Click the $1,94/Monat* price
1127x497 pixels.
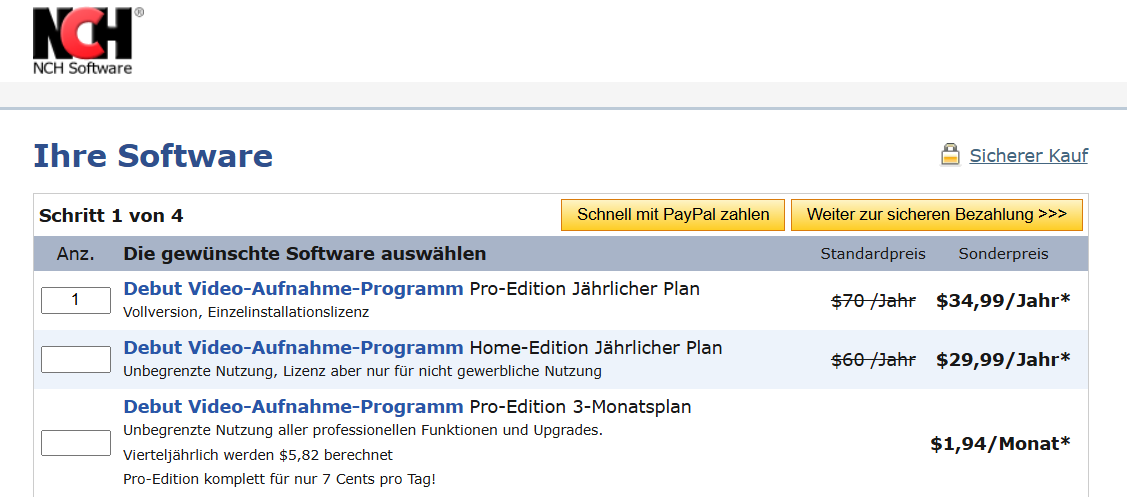1000,444
